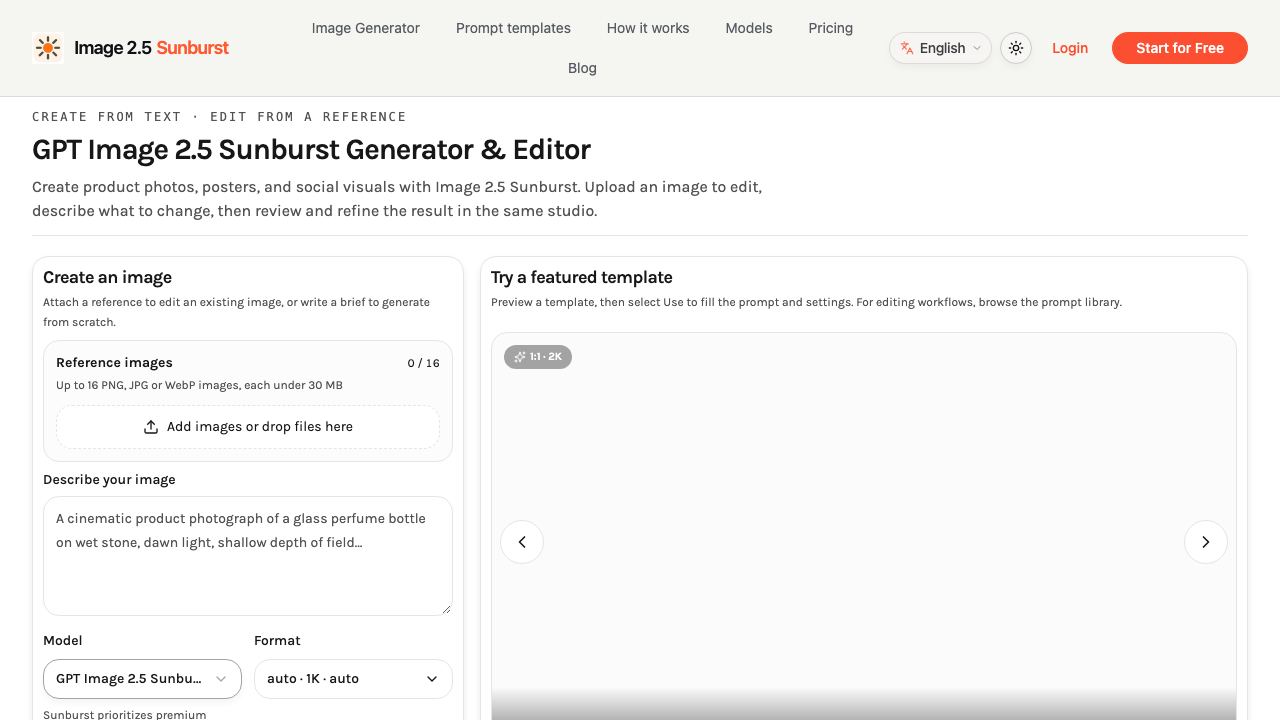Open Blog nav item
The height and width of the screenshot is (720, 1280).
click(x=582, y=68)
